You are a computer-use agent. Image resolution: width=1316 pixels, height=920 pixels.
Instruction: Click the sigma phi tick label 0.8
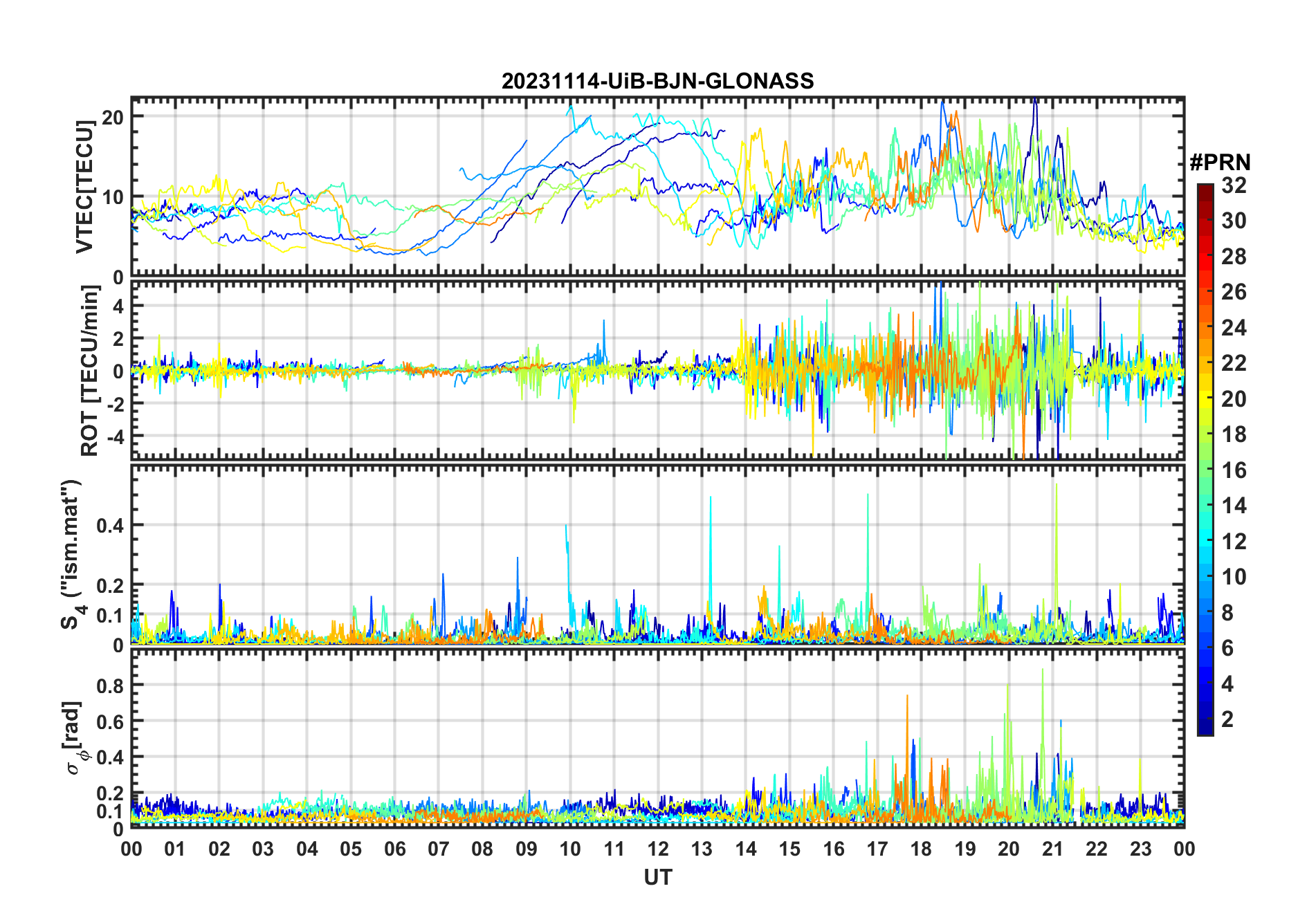[110, 686]
